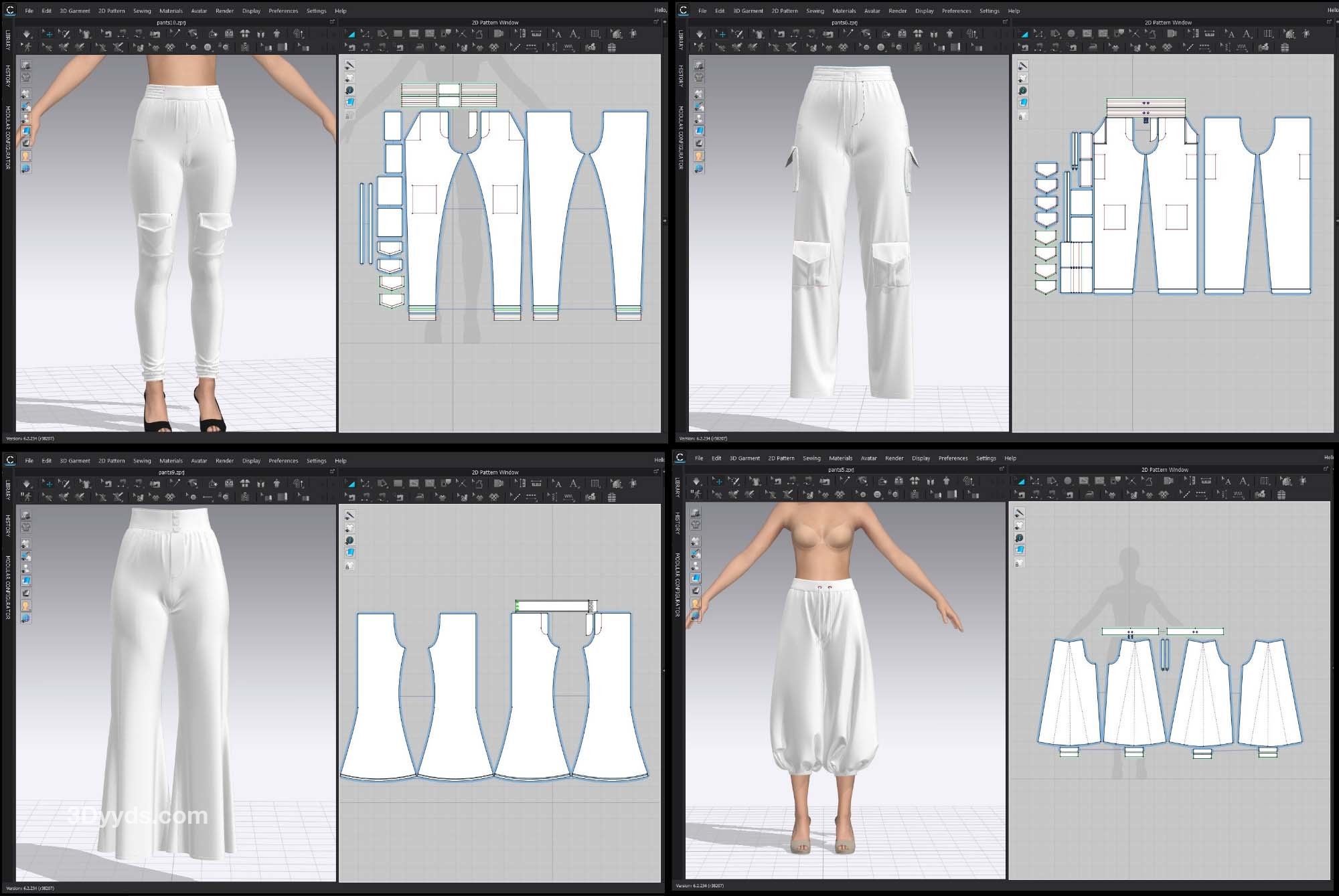Open the Sewing menu in top-left window
1339x896 pixels.
point(142,11)
